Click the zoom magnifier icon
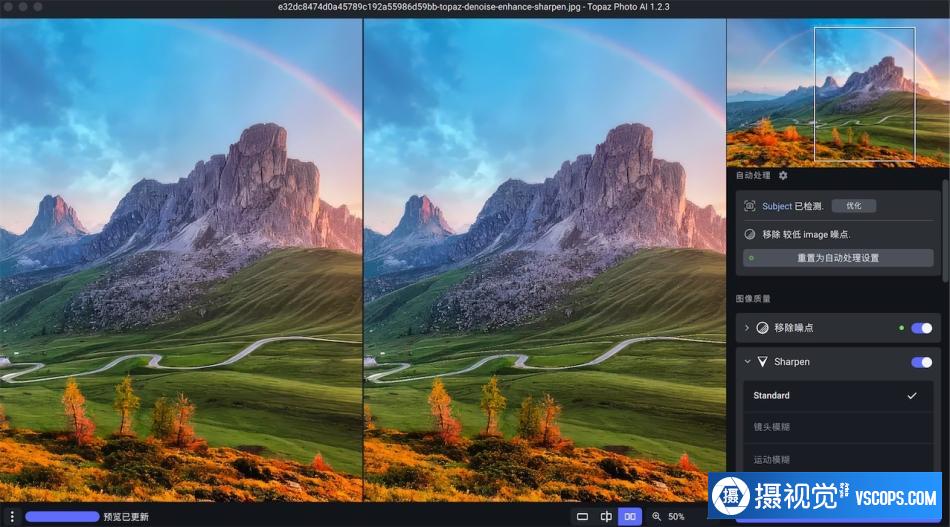950x527 pixels. coord(657,517)
